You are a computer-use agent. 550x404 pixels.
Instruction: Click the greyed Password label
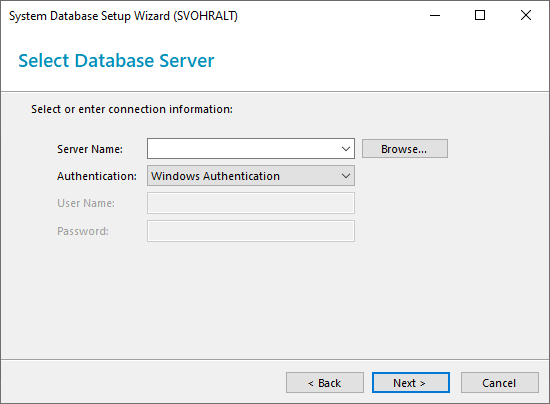[83, 231]
